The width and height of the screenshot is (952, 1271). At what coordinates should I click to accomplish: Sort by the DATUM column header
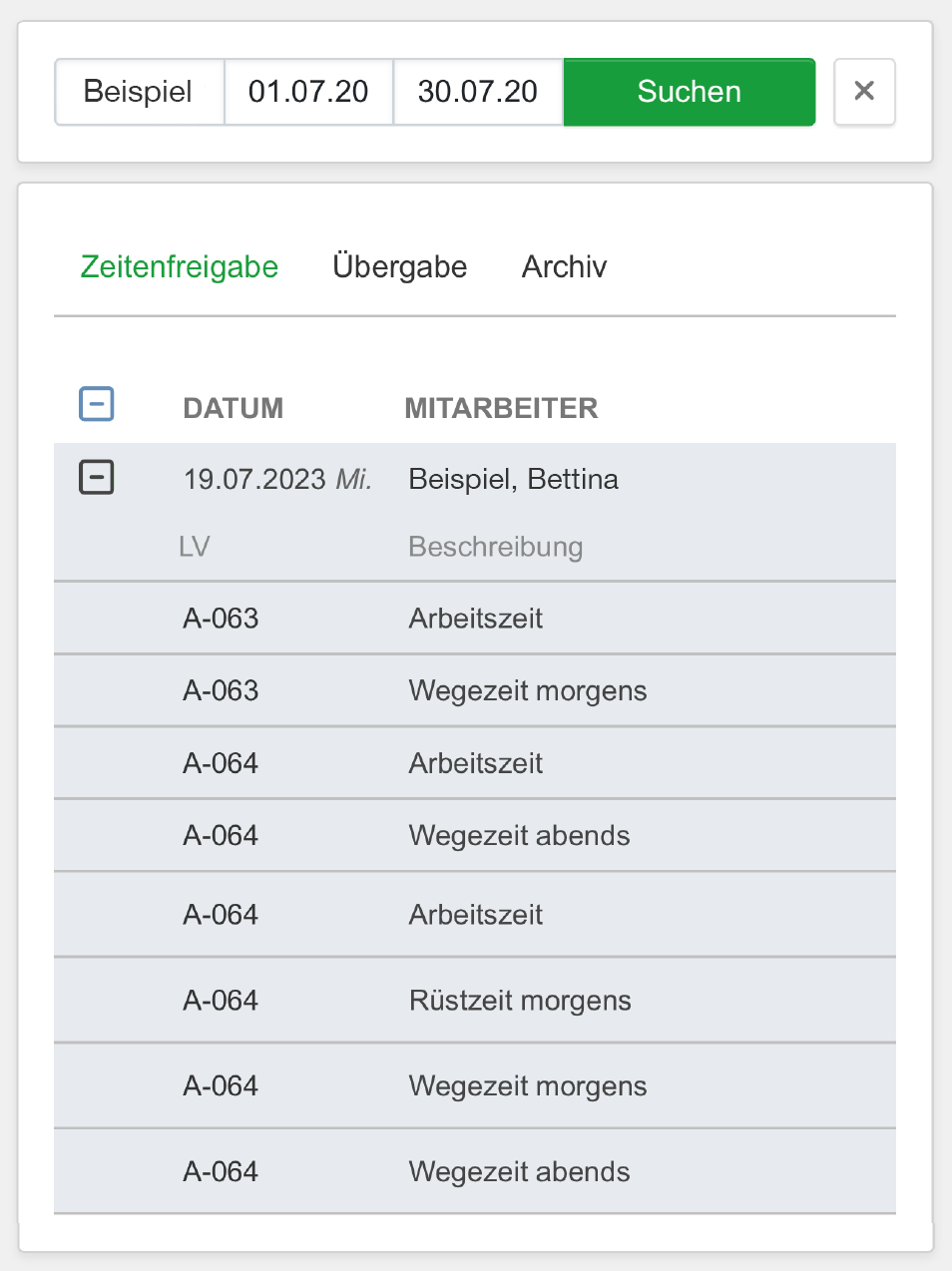[234, 408]
